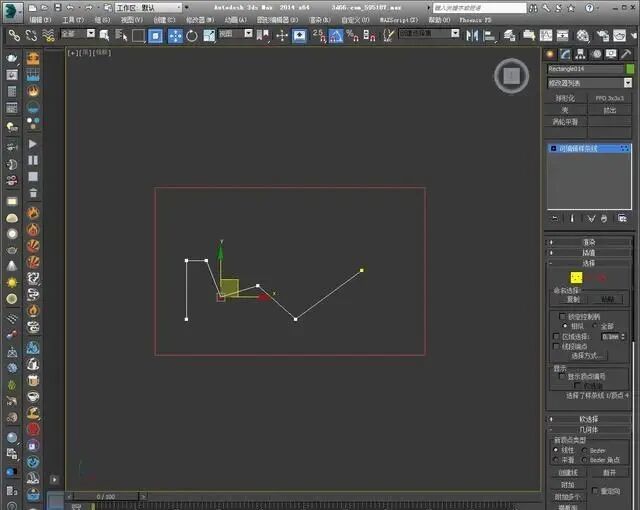The height and width of the screenshot is (510, 640).
Task: Open the Tools (T) menu
Action: [73, 20]
